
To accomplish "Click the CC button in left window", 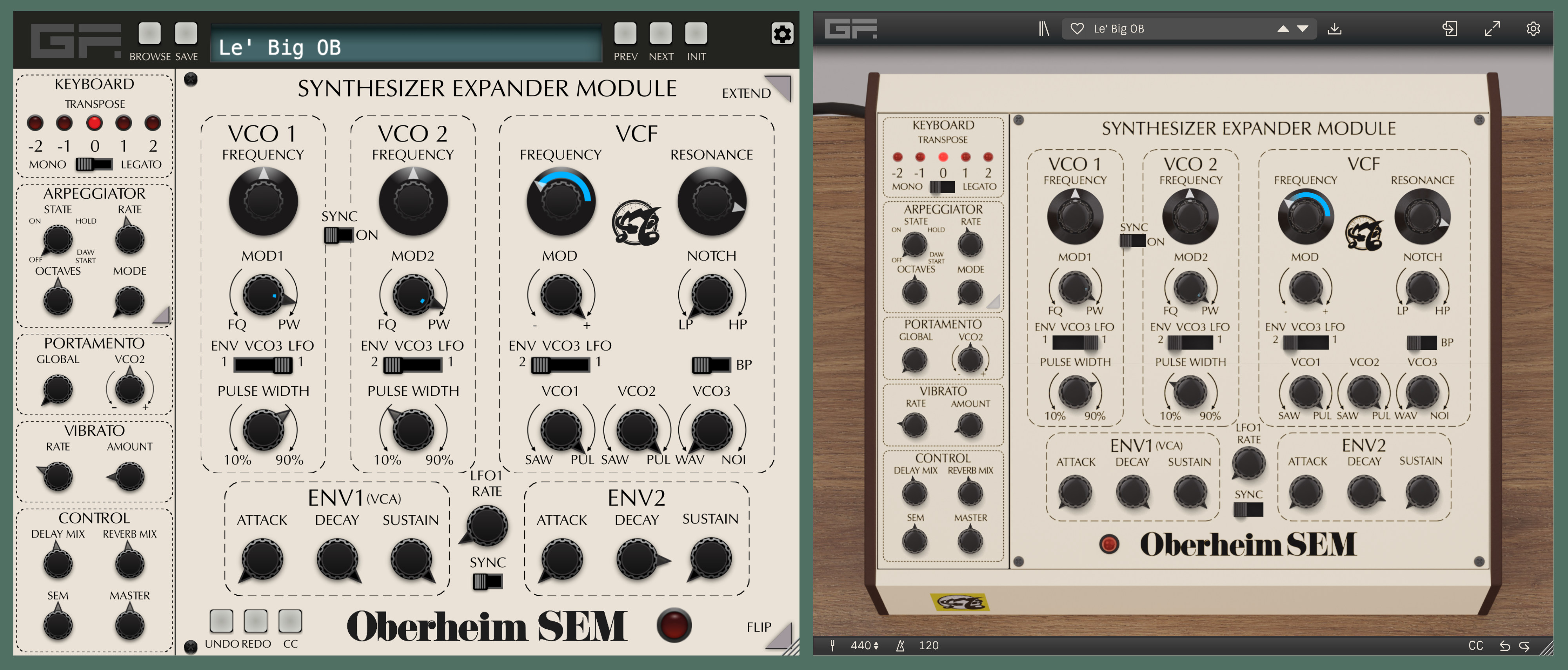I will click(x=290, y=621).
